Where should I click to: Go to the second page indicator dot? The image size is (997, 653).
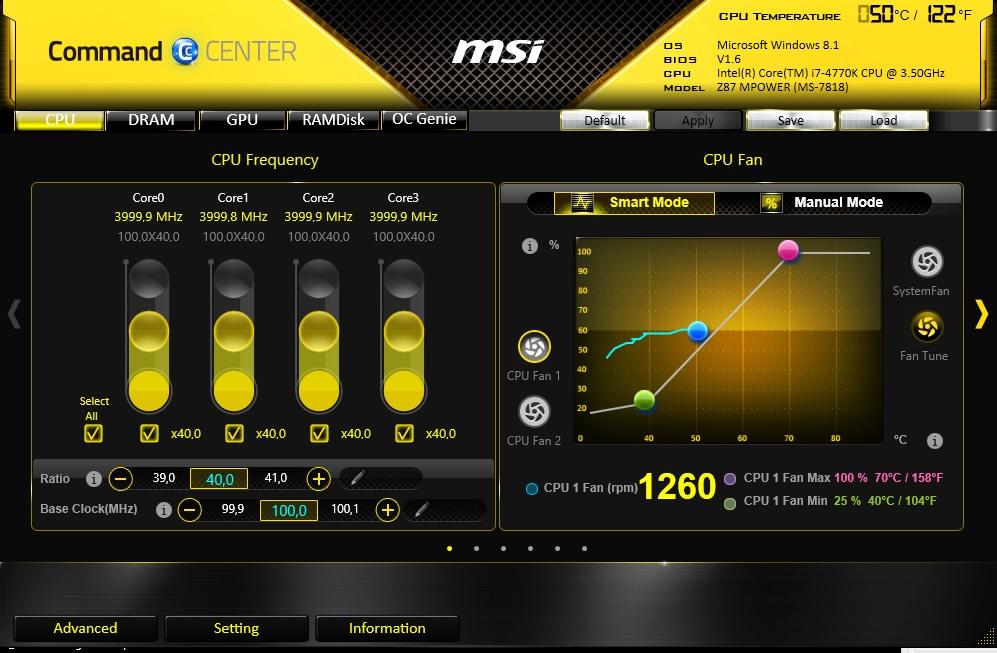click(x=476, y=548)
